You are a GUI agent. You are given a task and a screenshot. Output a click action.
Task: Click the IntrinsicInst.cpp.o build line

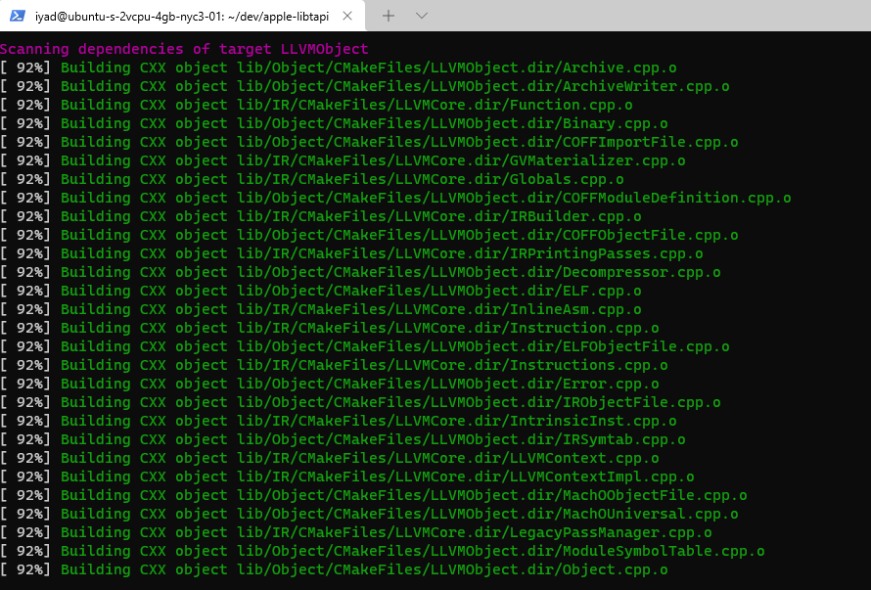pyautogui.click(x=338, y=421)
